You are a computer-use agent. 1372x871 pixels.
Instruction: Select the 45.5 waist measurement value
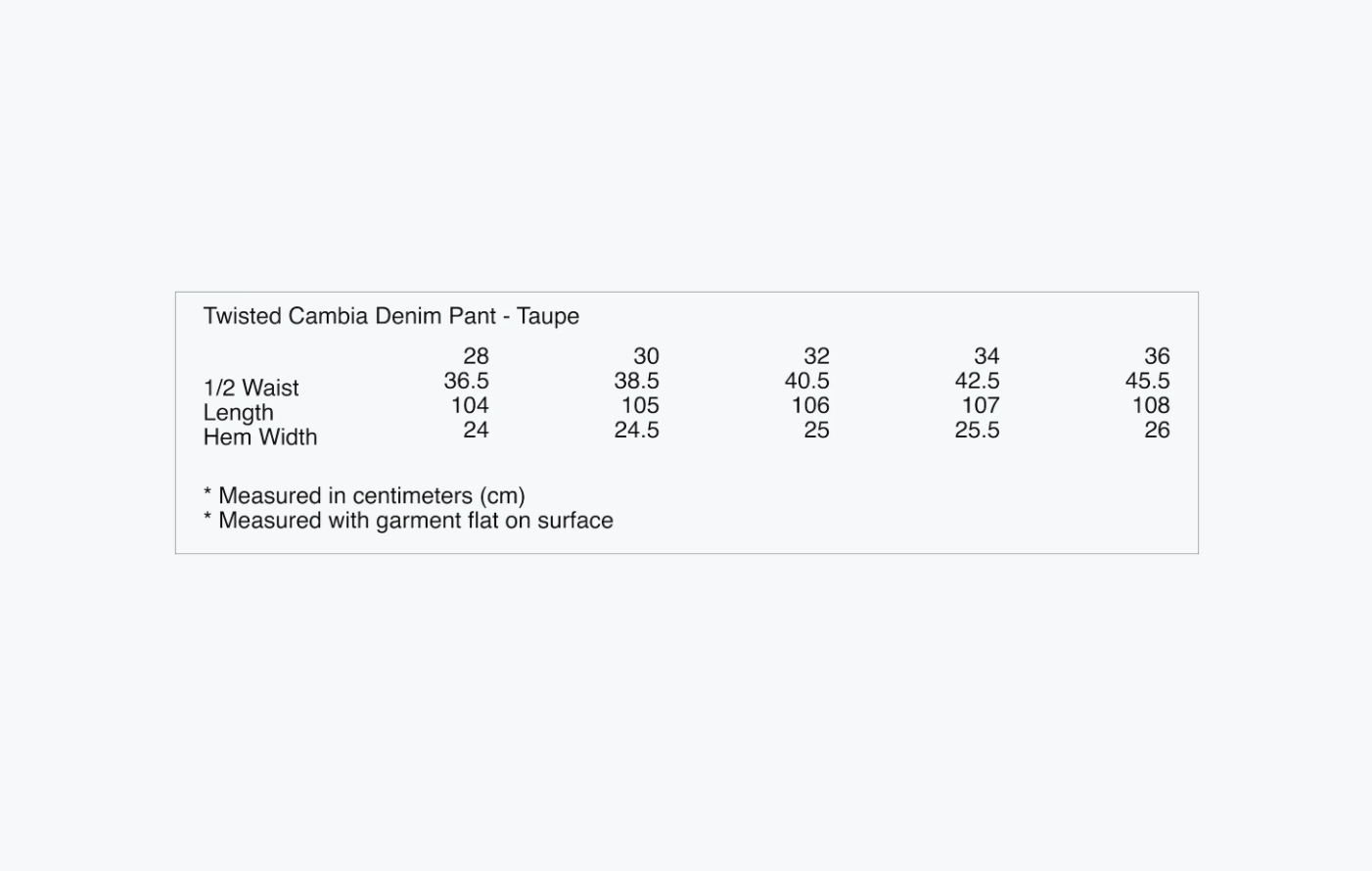pyautogui.click(x=1147, y=381)
